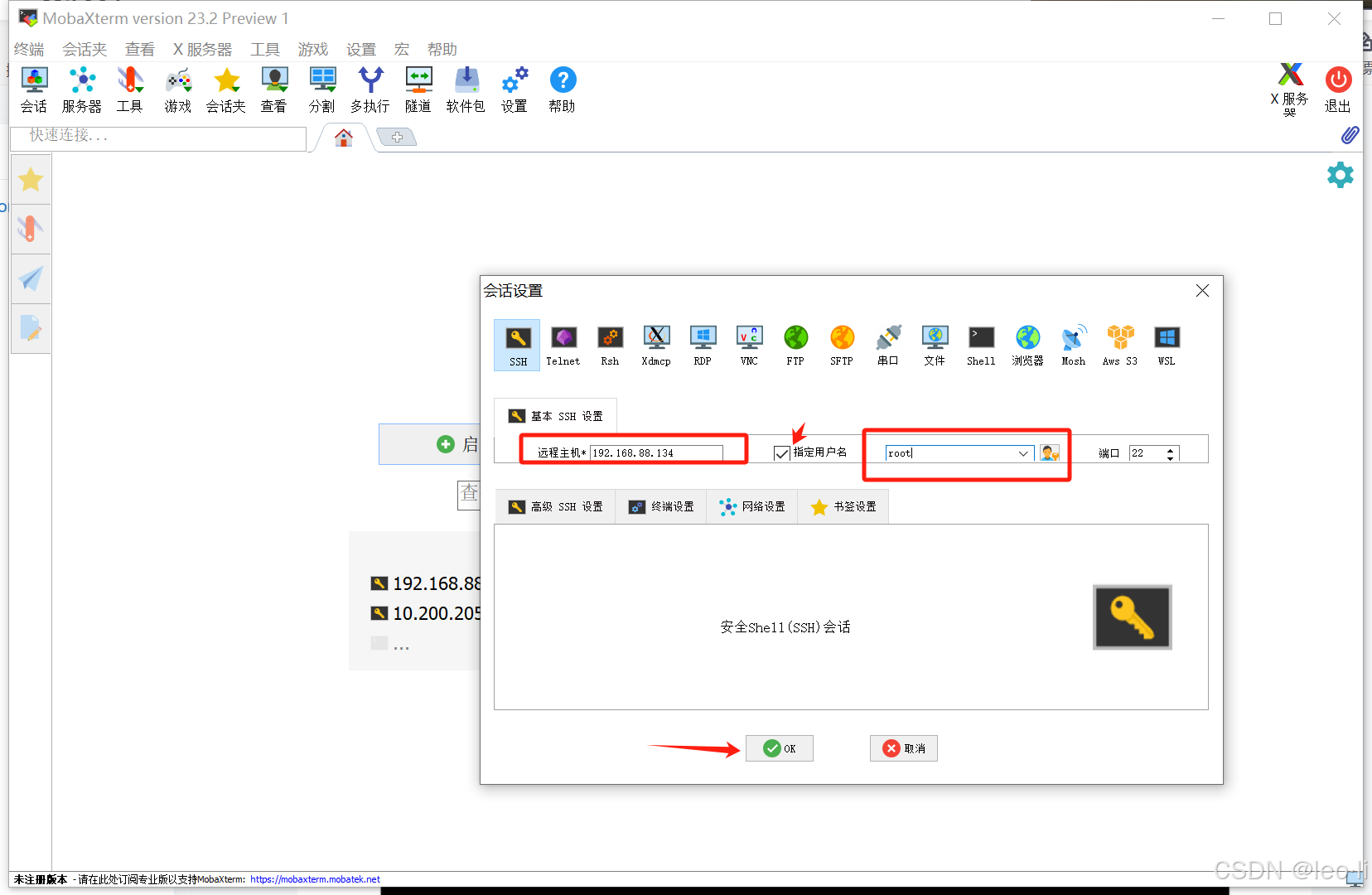The image size is (1372, 895).
Task: Open the 会话夹 menu
Action: point(85,49)
